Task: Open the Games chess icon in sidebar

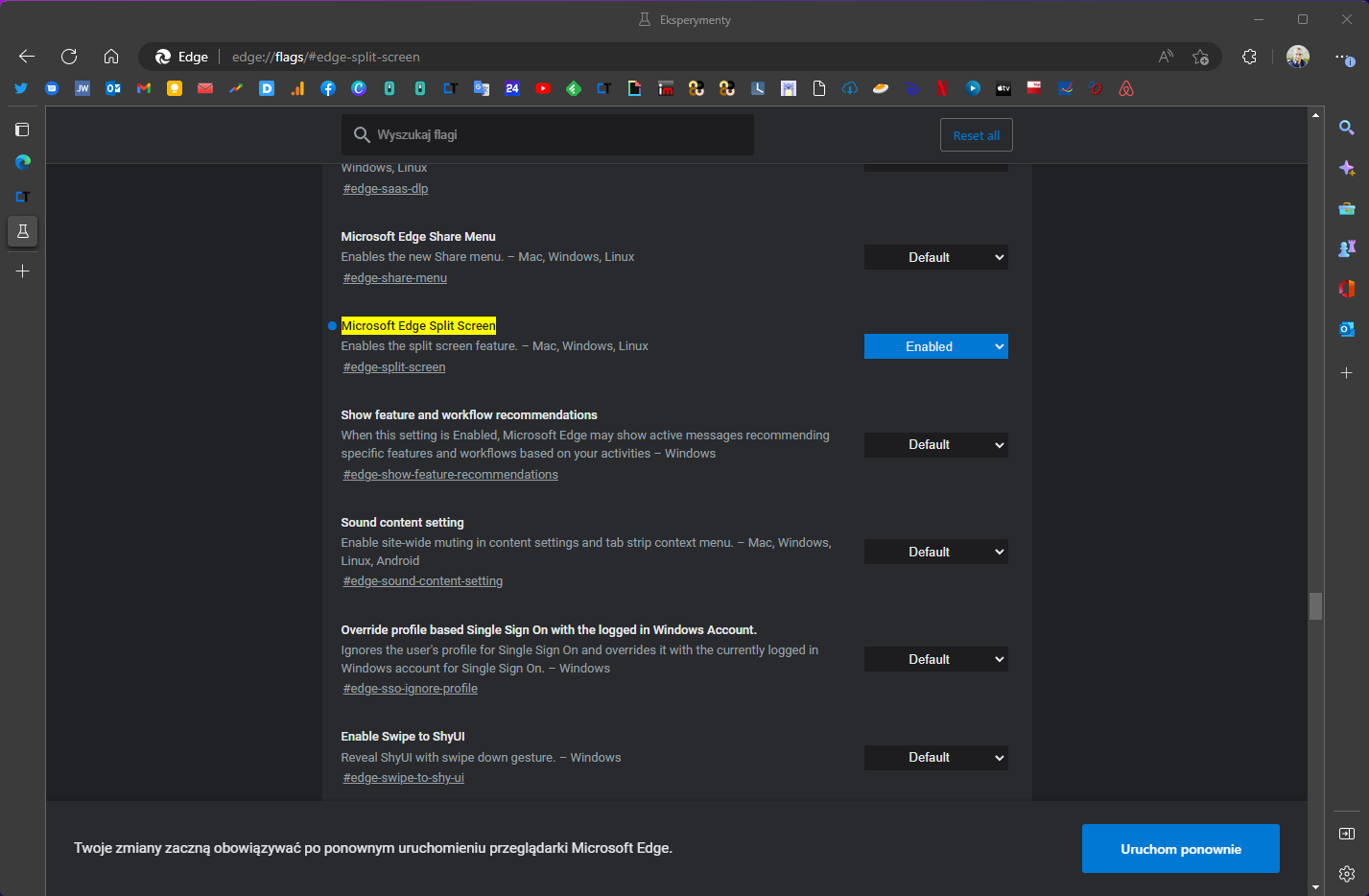Action: click(x=1347, y=248)
